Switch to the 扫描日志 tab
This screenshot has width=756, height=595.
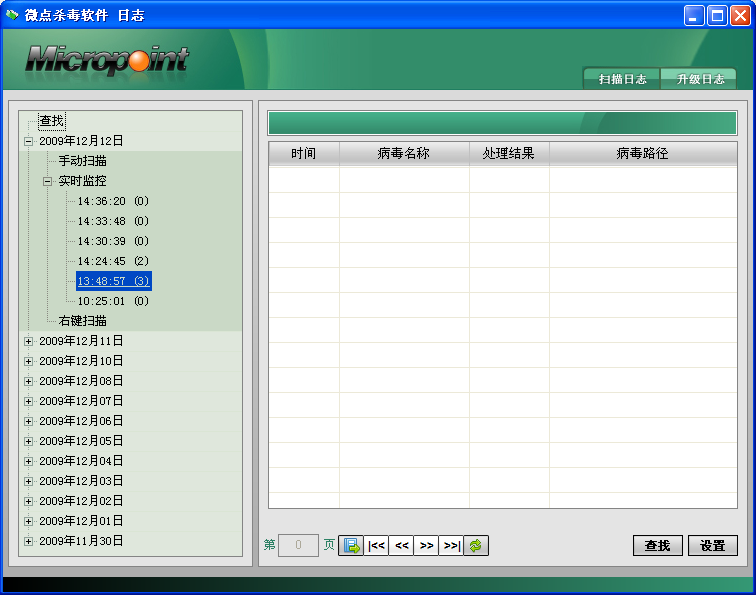pos(622,79)
